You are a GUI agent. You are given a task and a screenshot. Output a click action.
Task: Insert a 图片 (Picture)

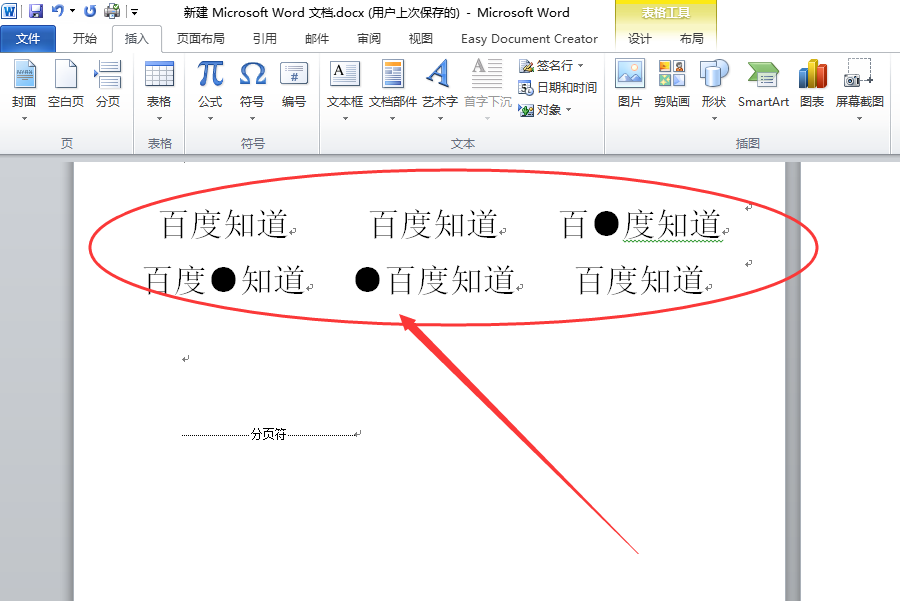[630, 83]
